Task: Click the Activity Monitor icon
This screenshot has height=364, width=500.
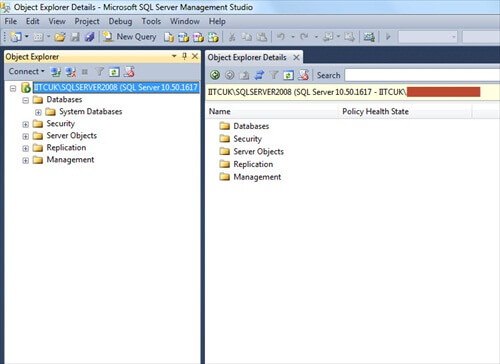Action: pos(369,37)
